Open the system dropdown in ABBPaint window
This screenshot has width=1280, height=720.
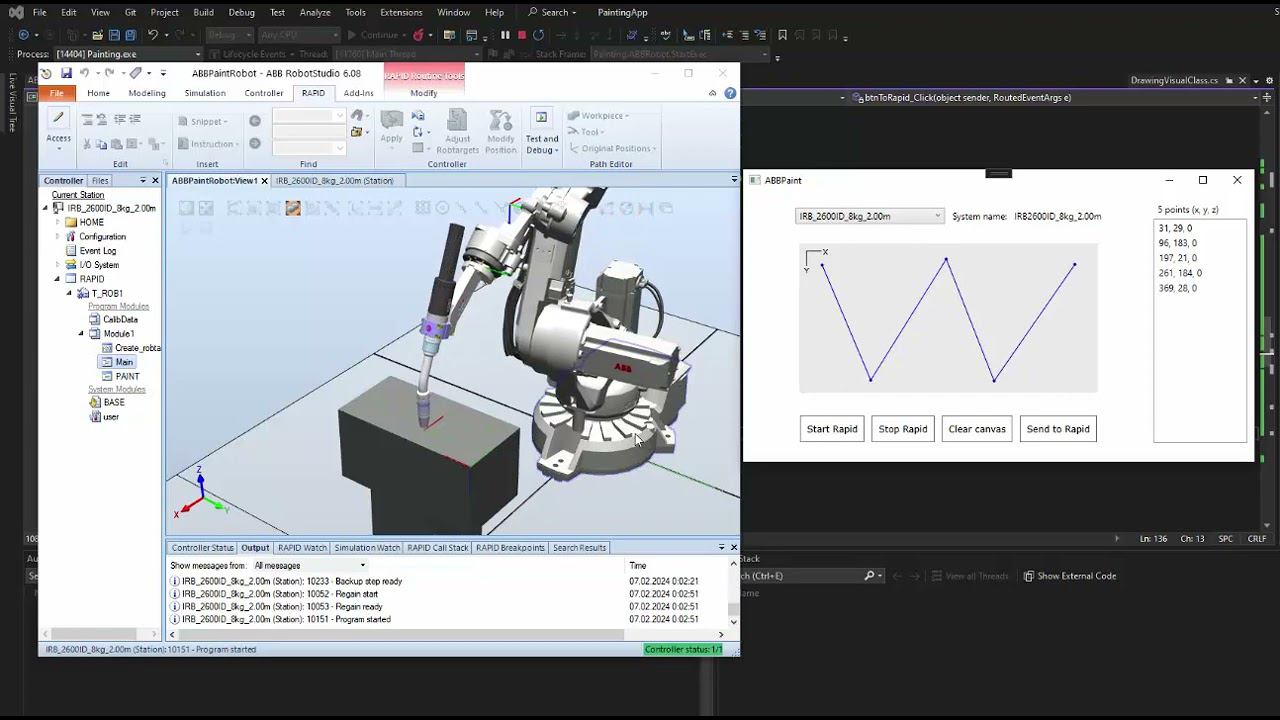point(937,216)
